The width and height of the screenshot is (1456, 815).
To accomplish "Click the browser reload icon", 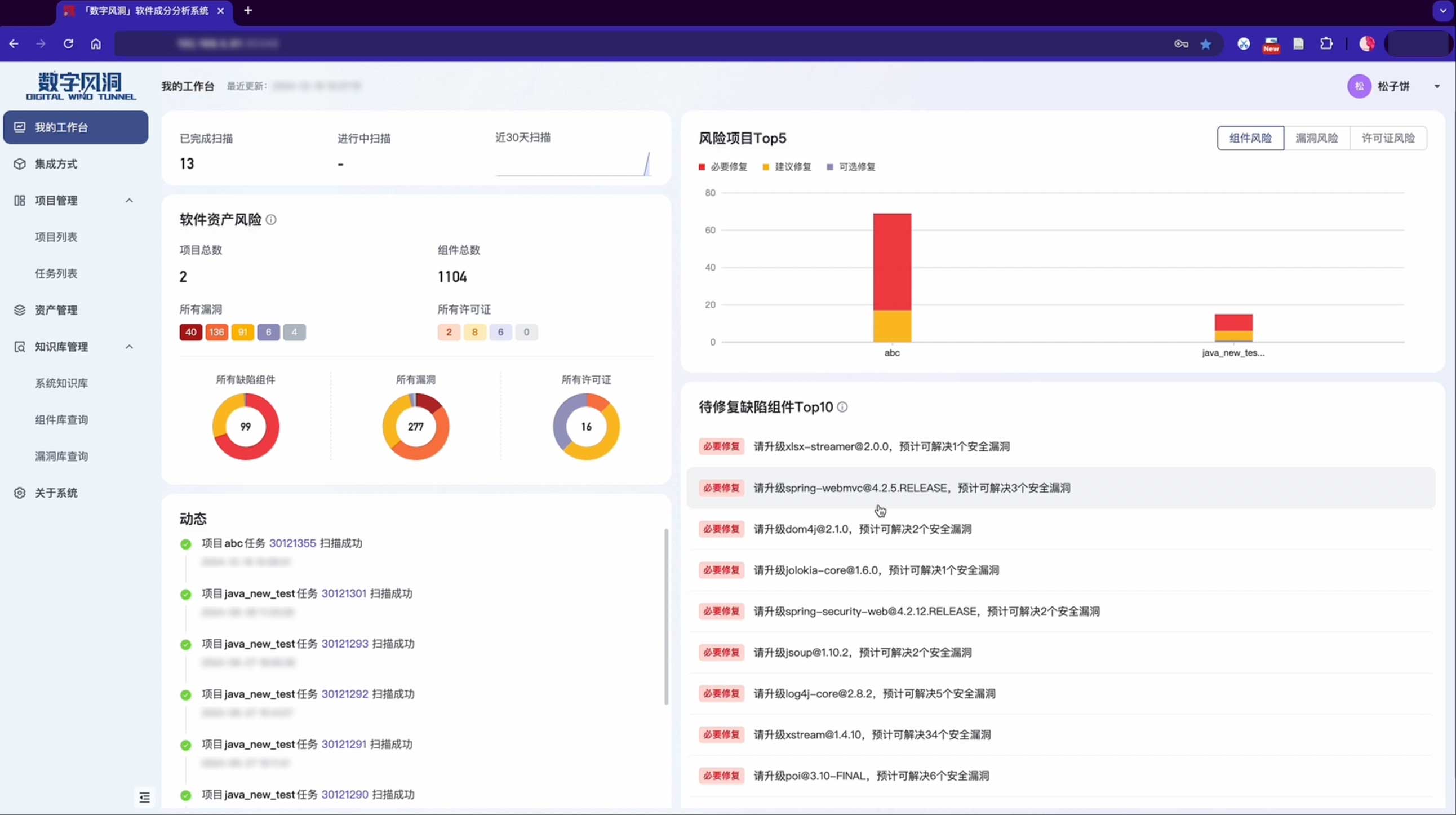I will point(68,43).
